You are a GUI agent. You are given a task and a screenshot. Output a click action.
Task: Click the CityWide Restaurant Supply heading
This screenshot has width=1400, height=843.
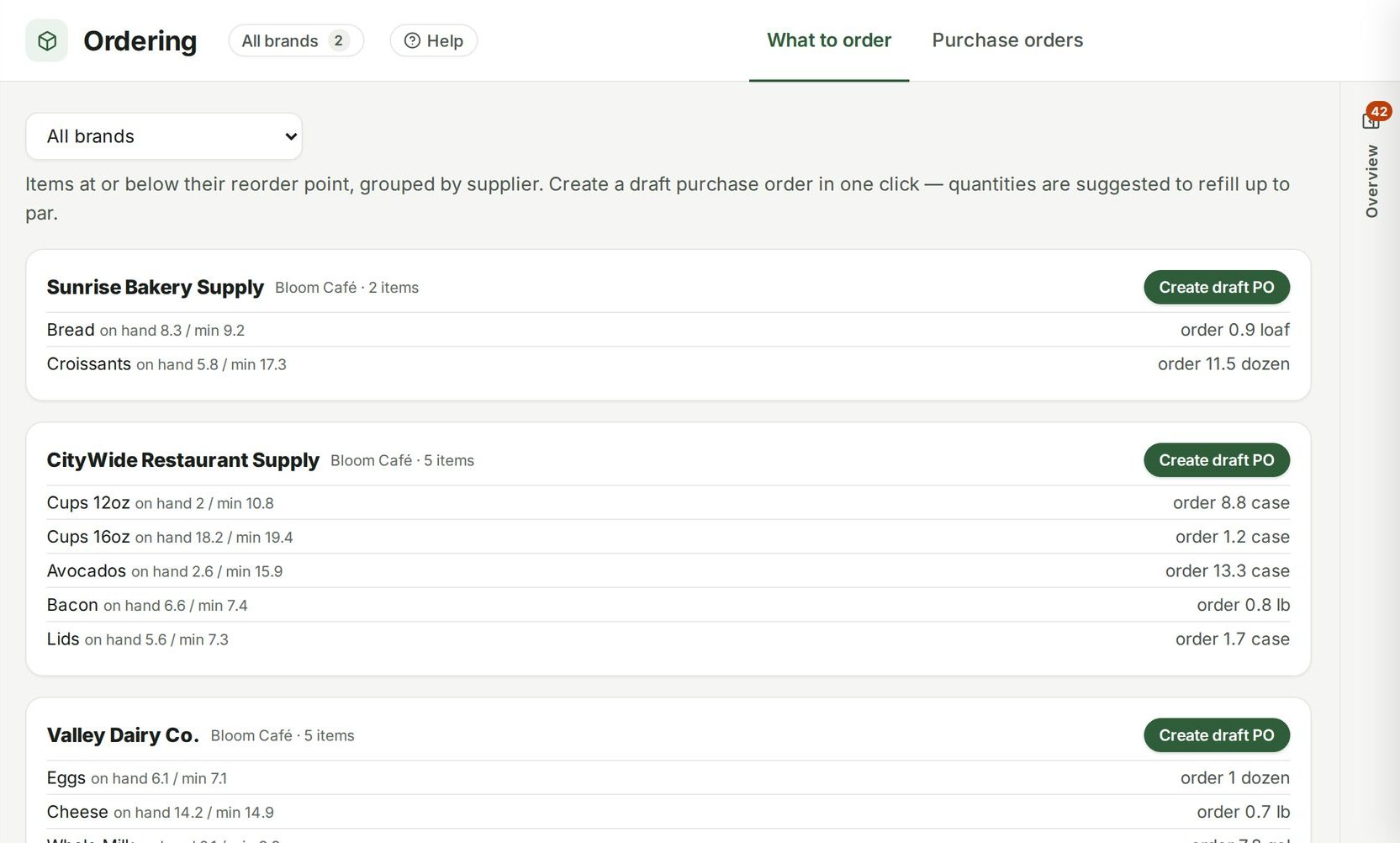tap(183, 460)
